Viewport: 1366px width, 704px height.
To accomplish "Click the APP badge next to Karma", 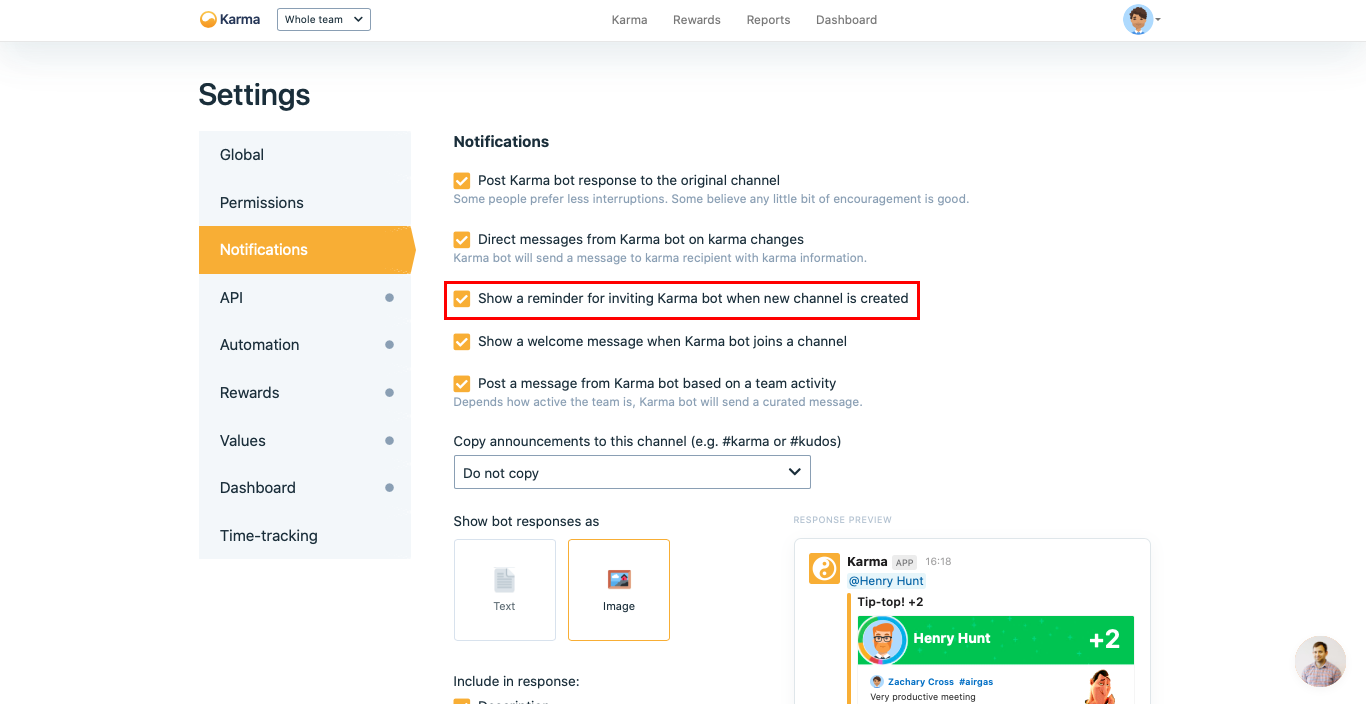I will click(x=904, y=563).
